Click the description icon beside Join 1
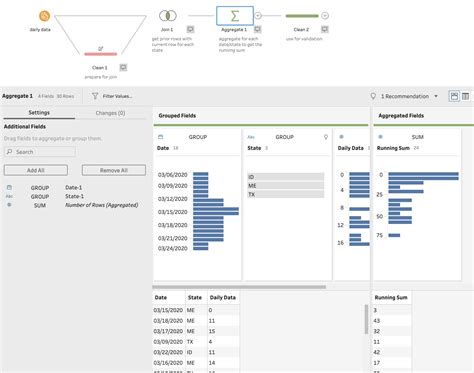Screen dimensions: 474x373 [190, 29]
